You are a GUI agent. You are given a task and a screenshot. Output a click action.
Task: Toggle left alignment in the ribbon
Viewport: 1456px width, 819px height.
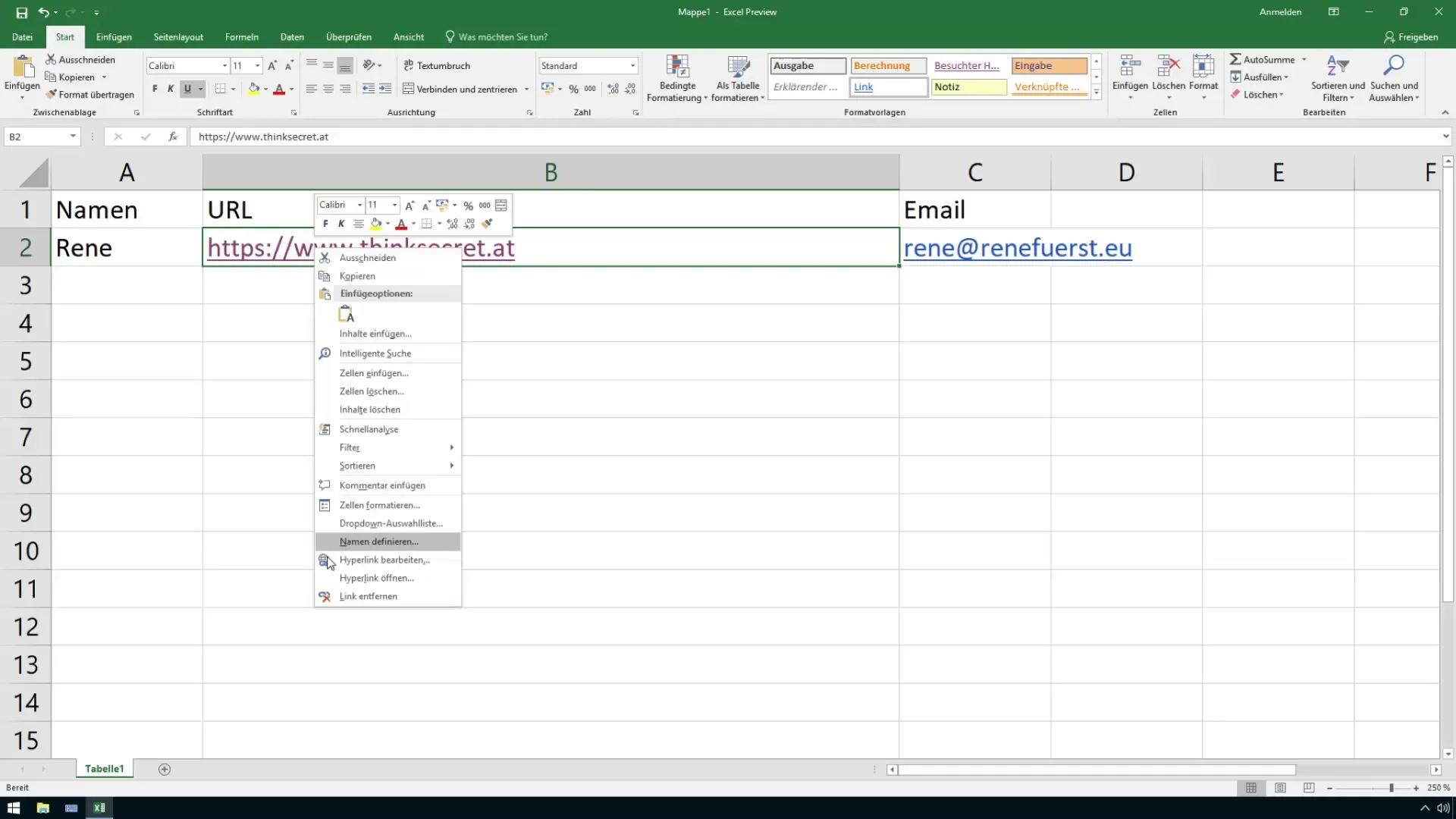tap(312, 89)
